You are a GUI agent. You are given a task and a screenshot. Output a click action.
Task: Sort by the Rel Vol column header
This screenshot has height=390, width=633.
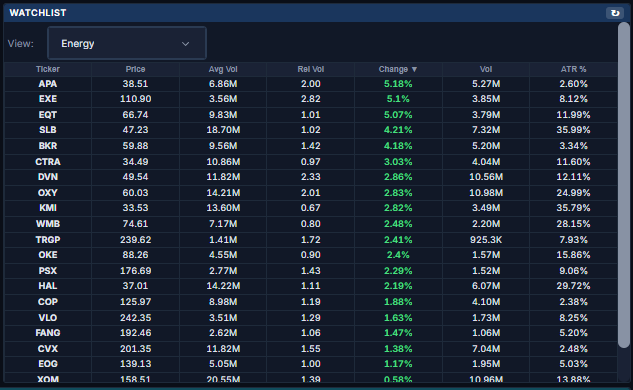pos(310,69)
